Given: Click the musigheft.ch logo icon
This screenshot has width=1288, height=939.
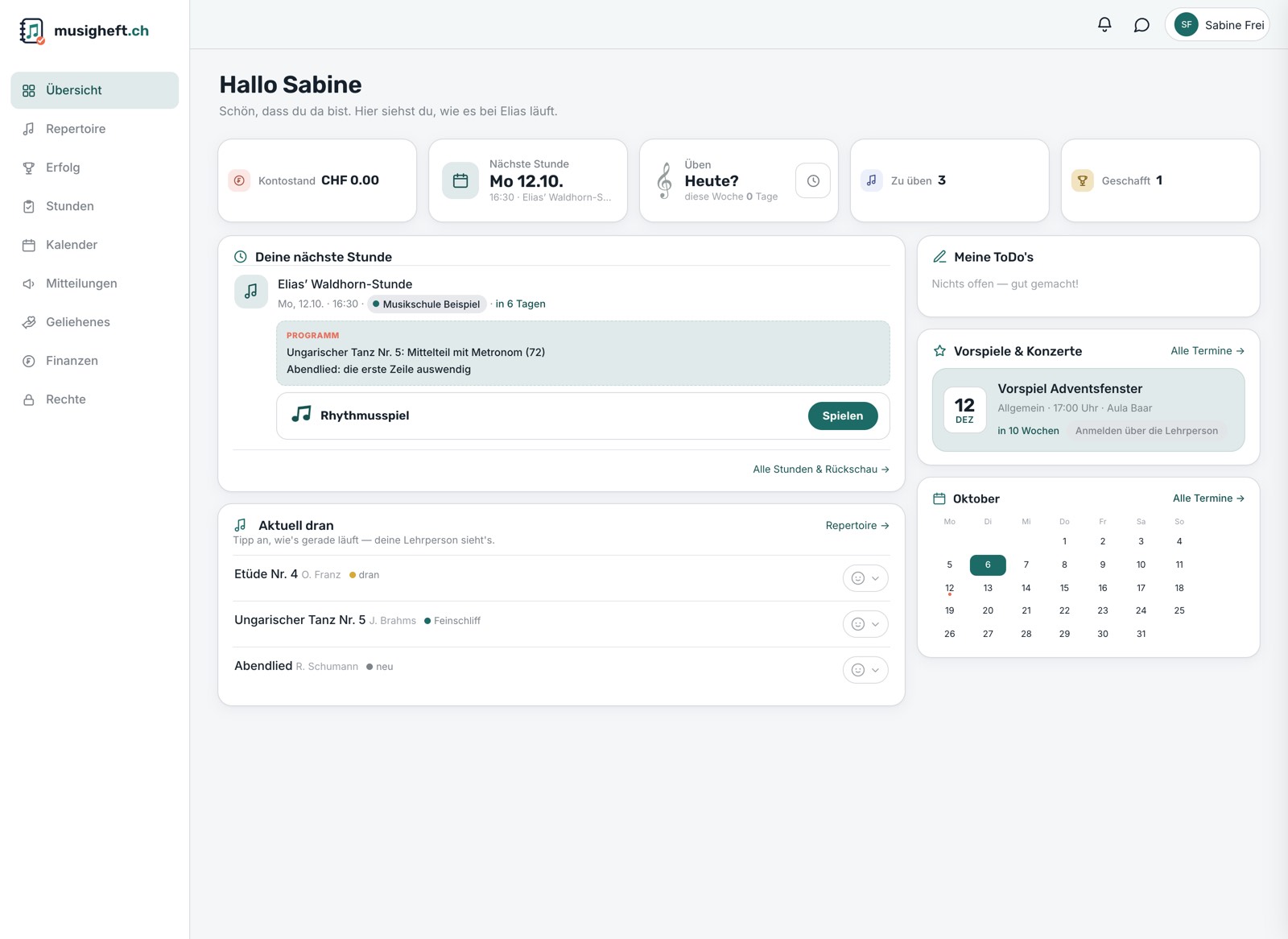Looking at the screenshot, I should pos(32,31).
